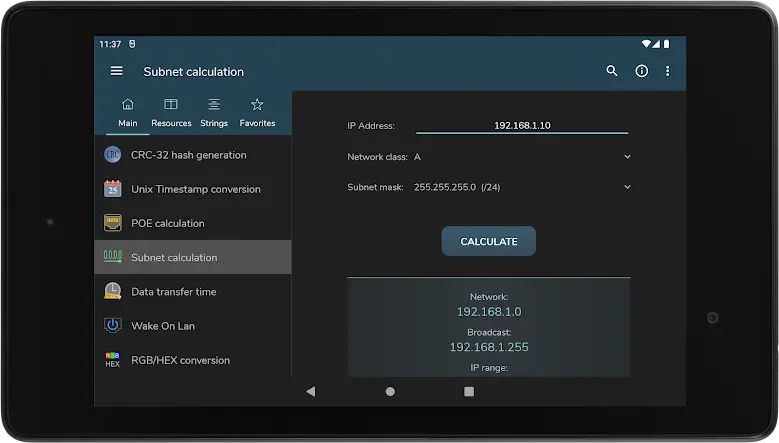Edit the IP Address field 192.168.1.10
This screenshot has height=443, width=779.
tap(522, 125)
